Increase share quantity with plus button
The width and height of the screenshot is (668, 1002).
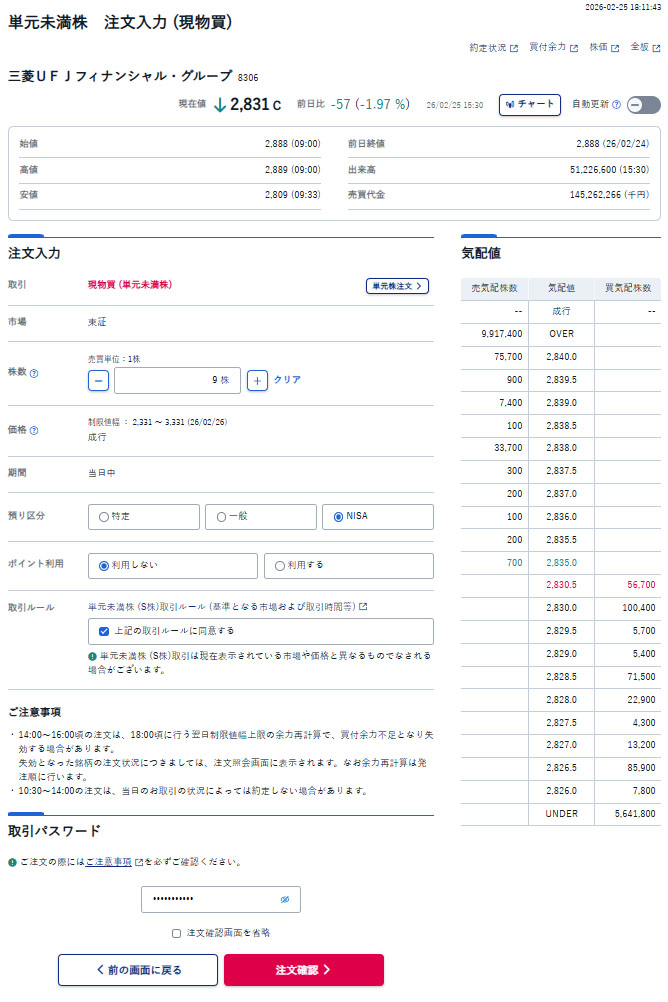pyautogui.click(x=257, y=380)
